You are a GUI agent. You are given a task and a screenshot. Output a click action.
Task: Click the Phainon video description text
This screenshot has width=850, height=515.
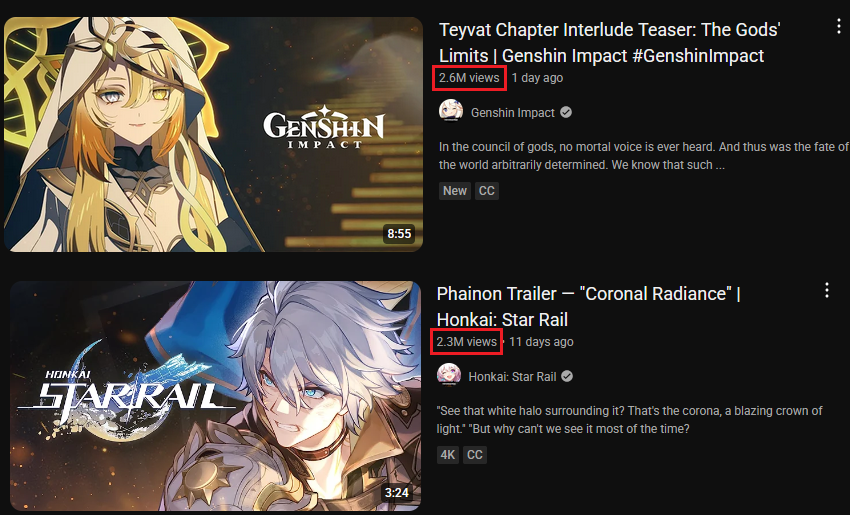pos(629,420)
